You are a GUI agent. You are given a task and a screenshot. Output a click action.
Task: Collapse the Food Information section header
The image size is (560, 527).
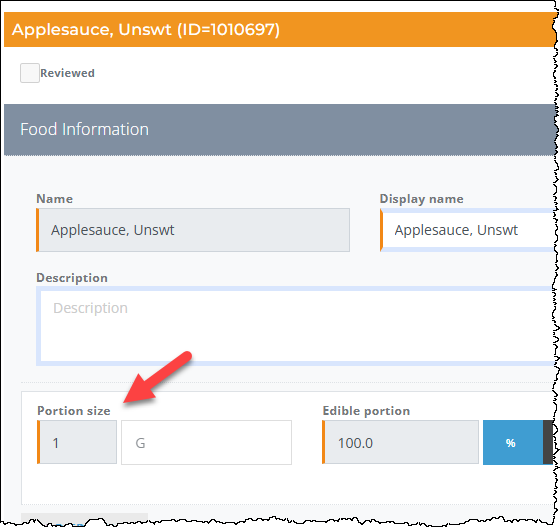[280, 130]
